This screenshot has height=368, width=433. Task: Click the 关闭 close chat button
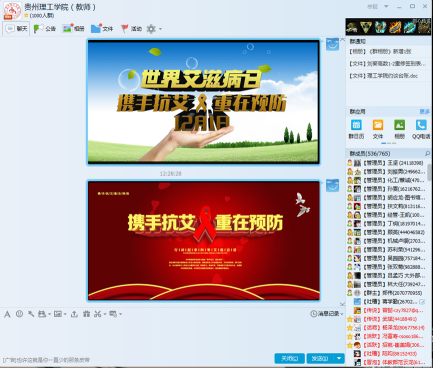(x=289, y=358)
